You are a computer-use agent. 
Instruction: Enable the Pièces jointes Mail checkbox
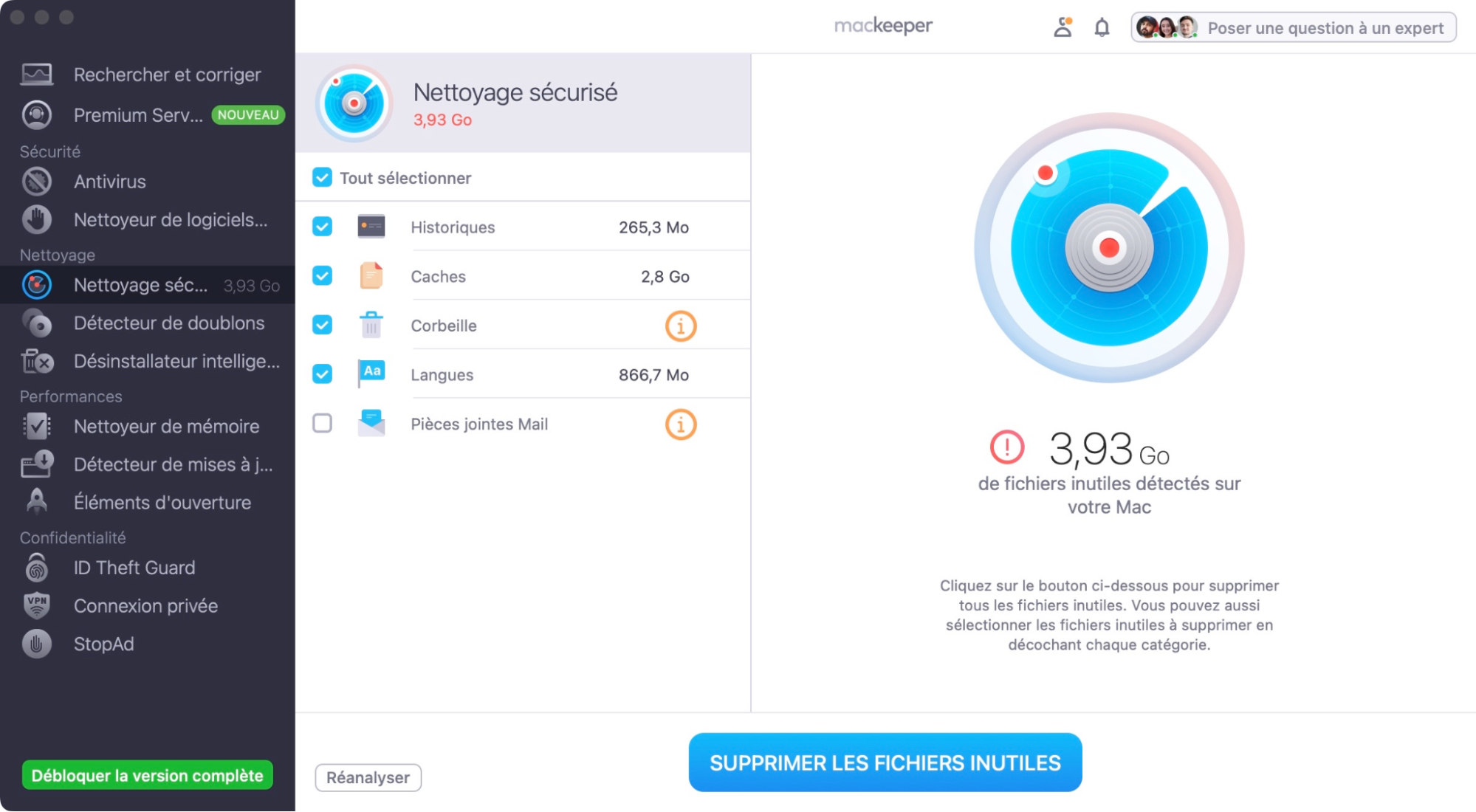tap(323, 424)
